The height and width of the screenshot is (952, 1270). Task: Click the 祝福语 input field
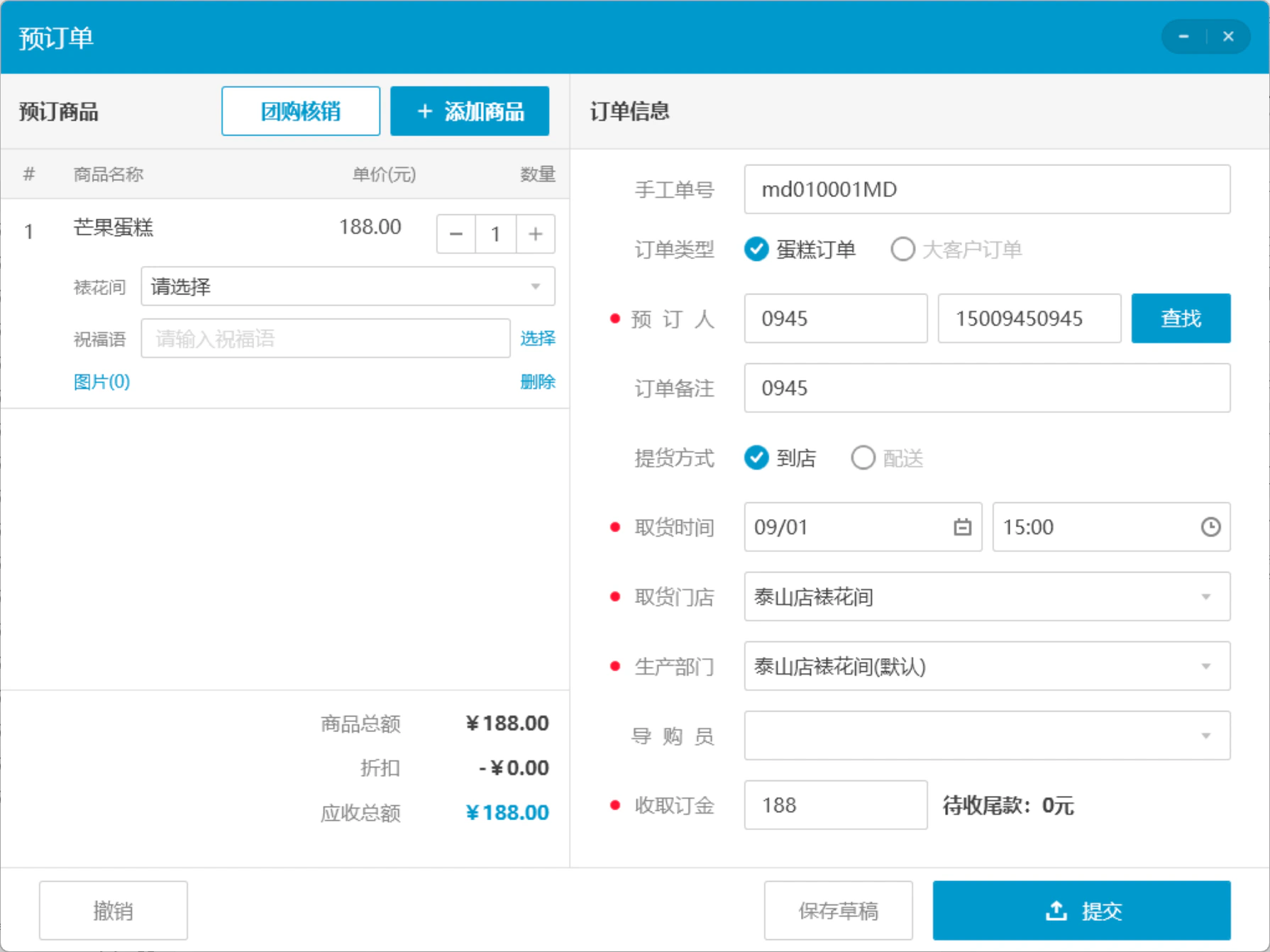tap(326, 338)
